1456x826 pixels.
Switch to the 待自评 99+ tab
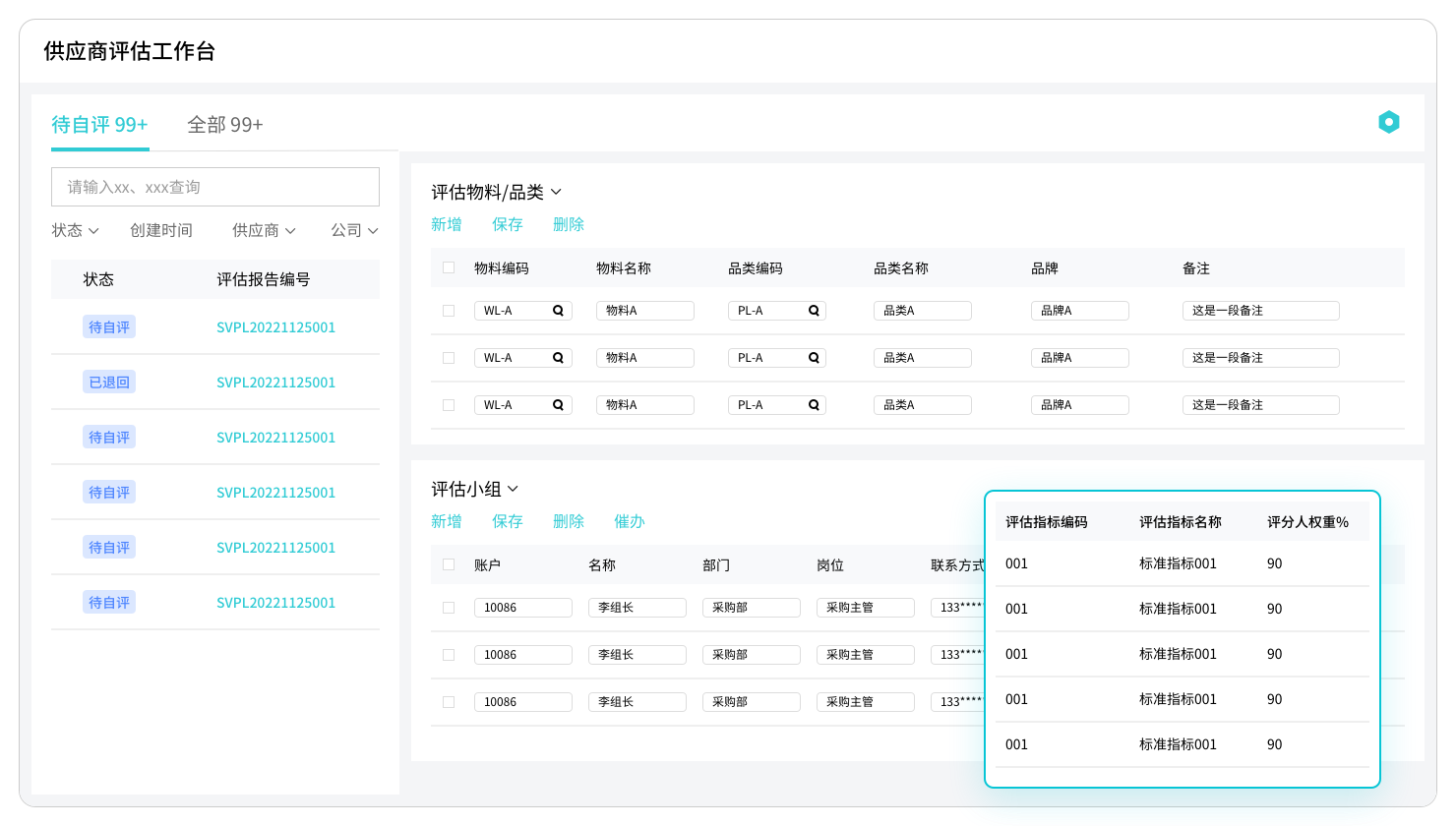click(x=99, y=125)
